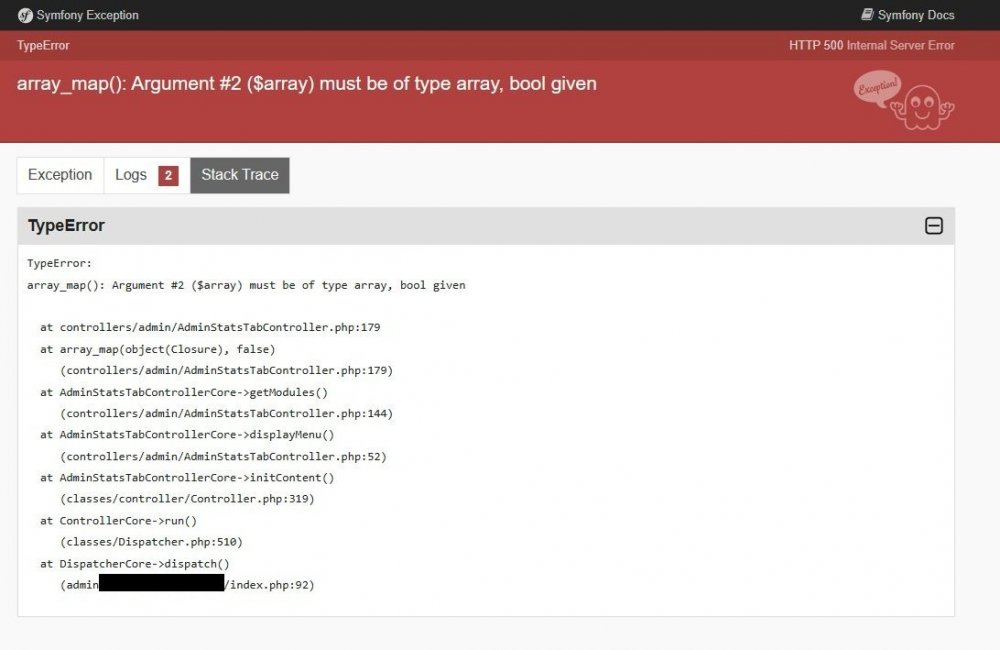
Task: Switch to the Exception tab
Action: 60,175
